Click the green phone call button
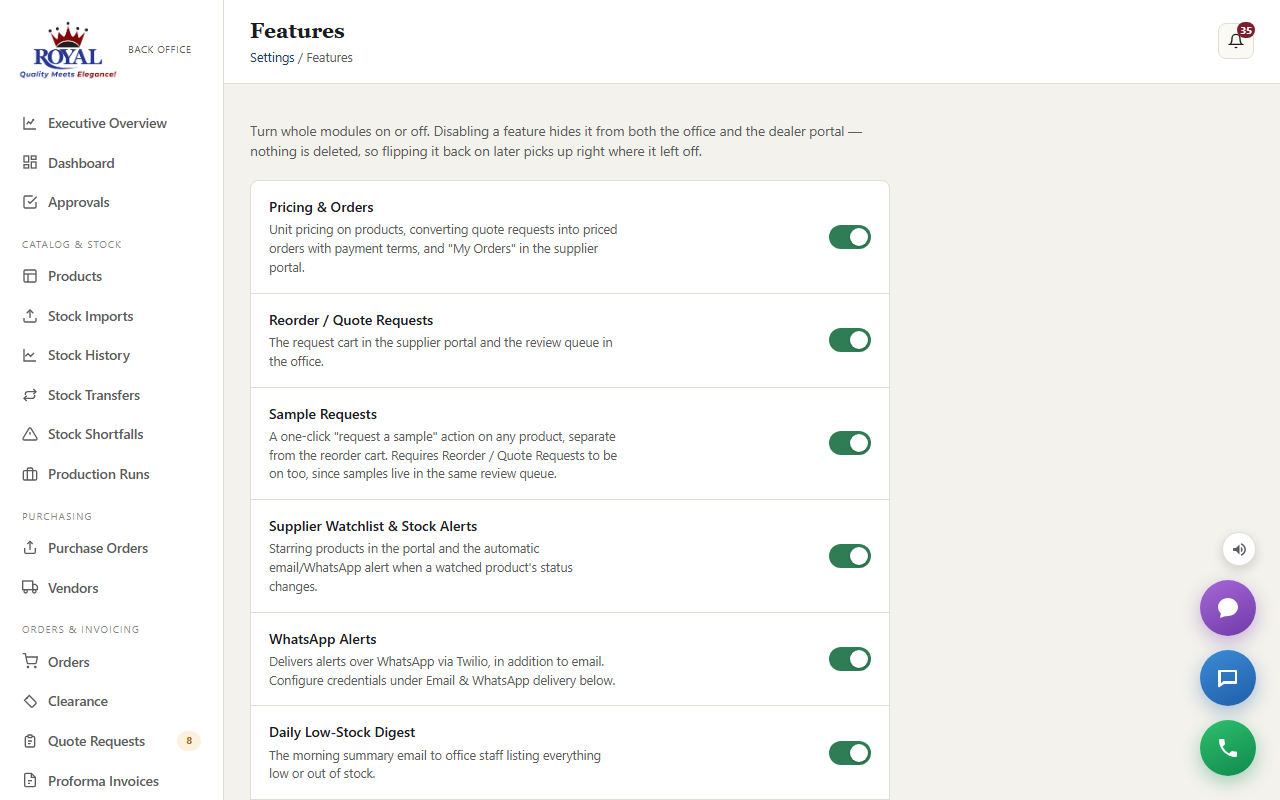 click(1228, 748)
